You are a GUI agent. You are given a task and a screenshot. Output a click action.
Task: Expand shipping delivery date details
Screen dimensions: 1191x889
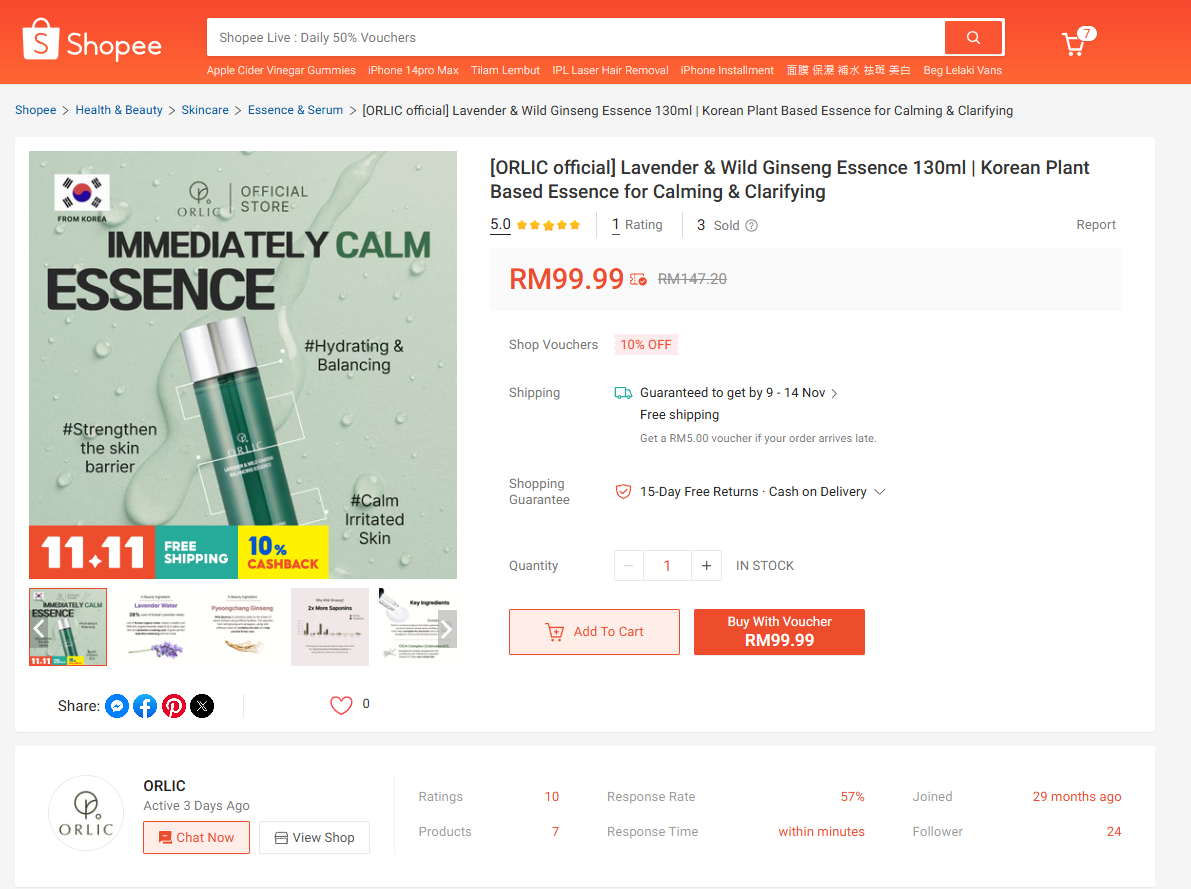835,394
